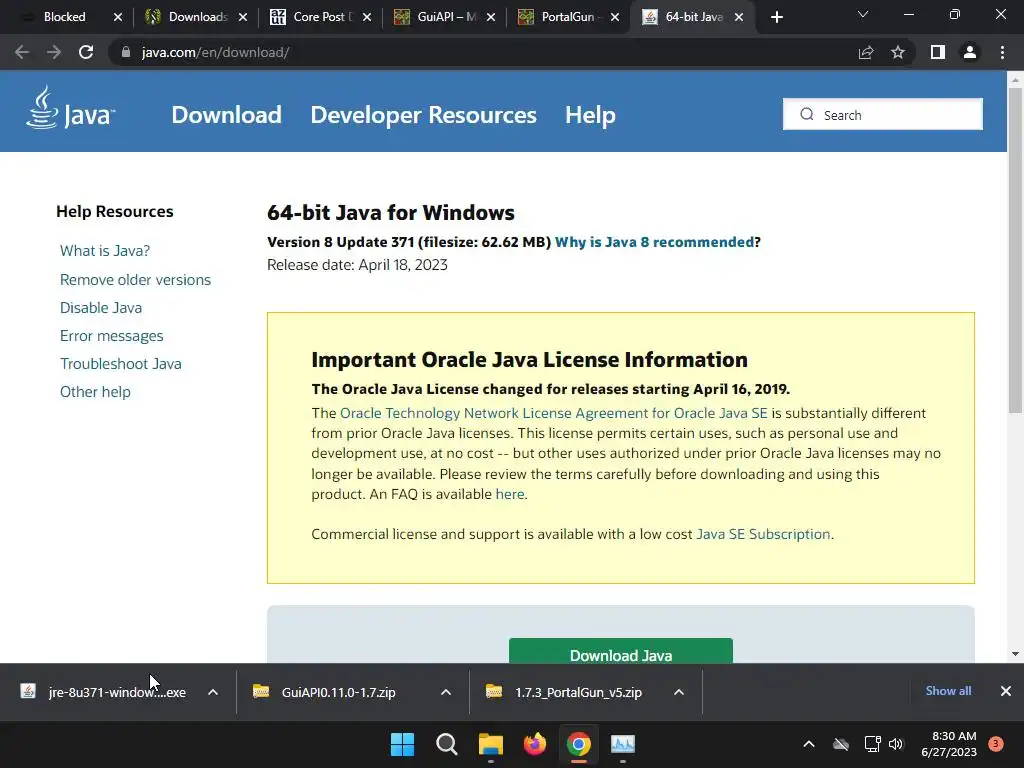Click Show all downloads

[x=948, y=691]
